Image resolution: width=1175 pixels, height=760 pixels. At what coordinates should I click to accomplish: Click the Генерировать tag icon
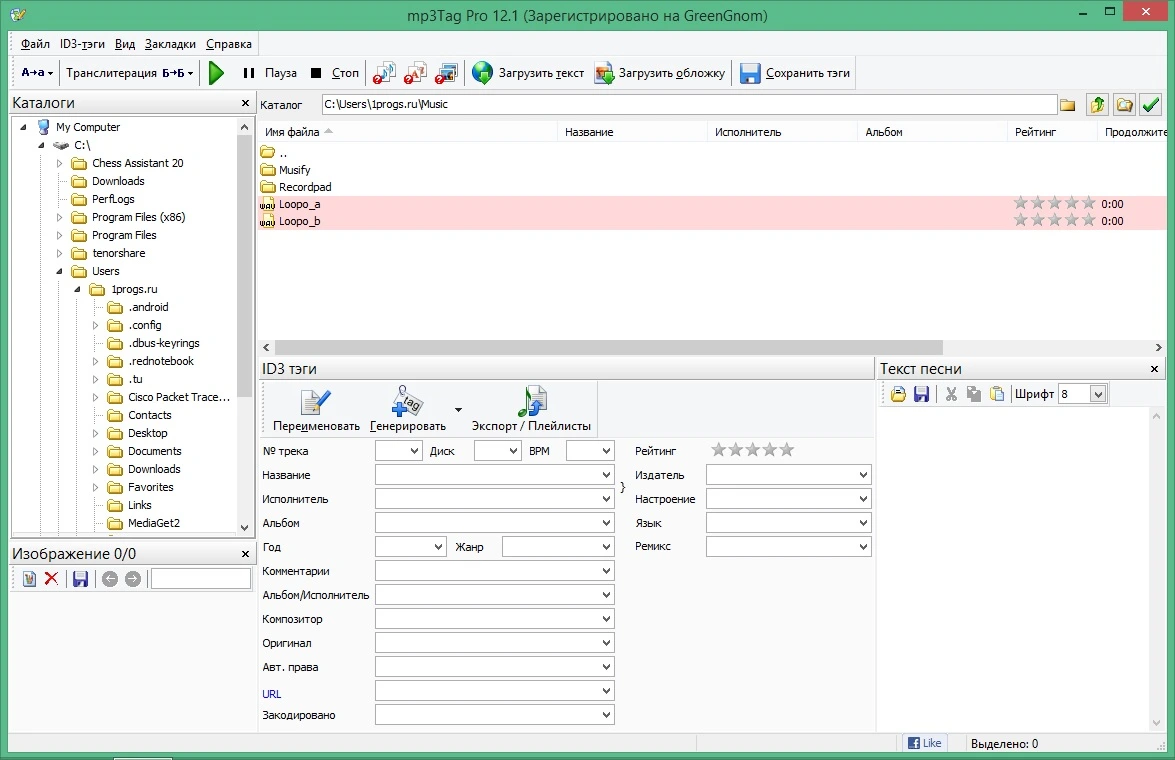pos(407,401)
